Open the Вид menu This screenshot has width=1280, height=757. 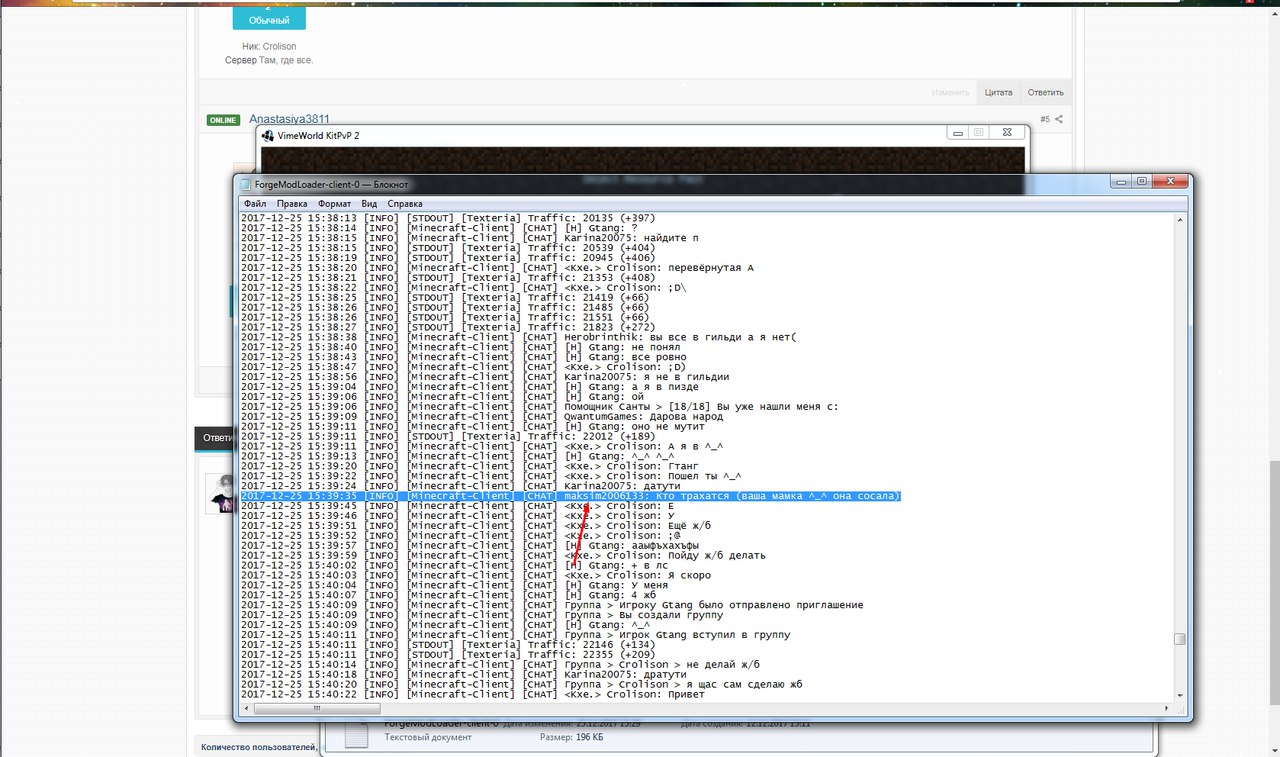coord(369,204)
